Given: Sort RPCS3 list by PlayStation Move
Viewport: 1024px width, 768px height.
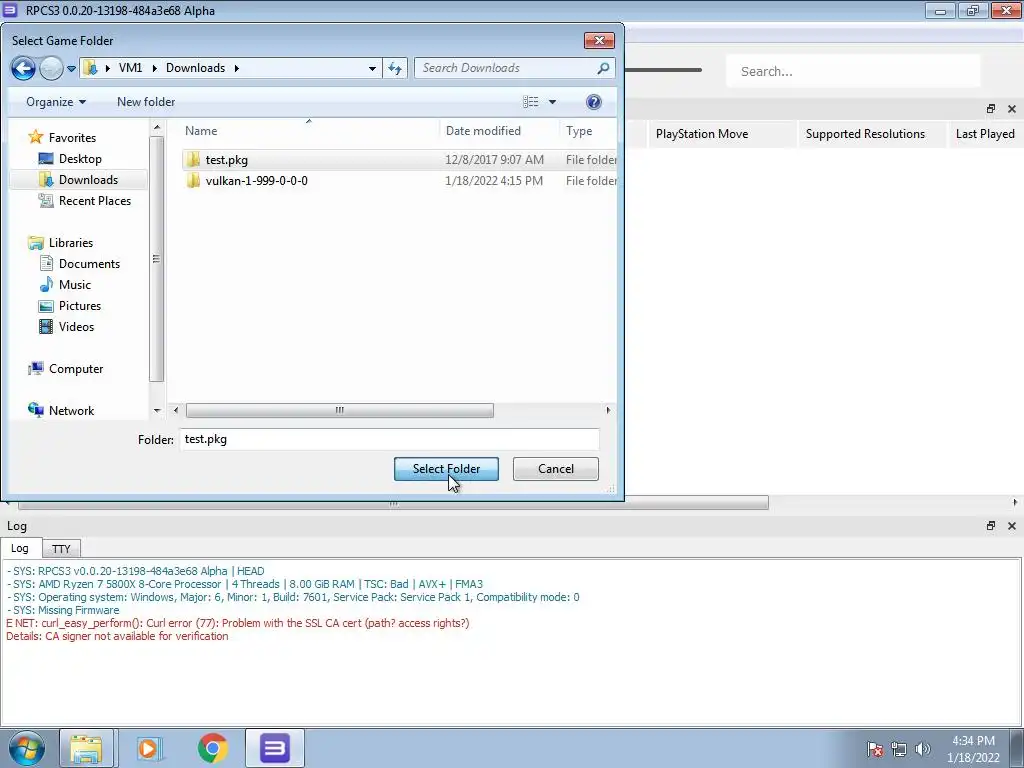Looking at the screenshot, I should (723, 134).
